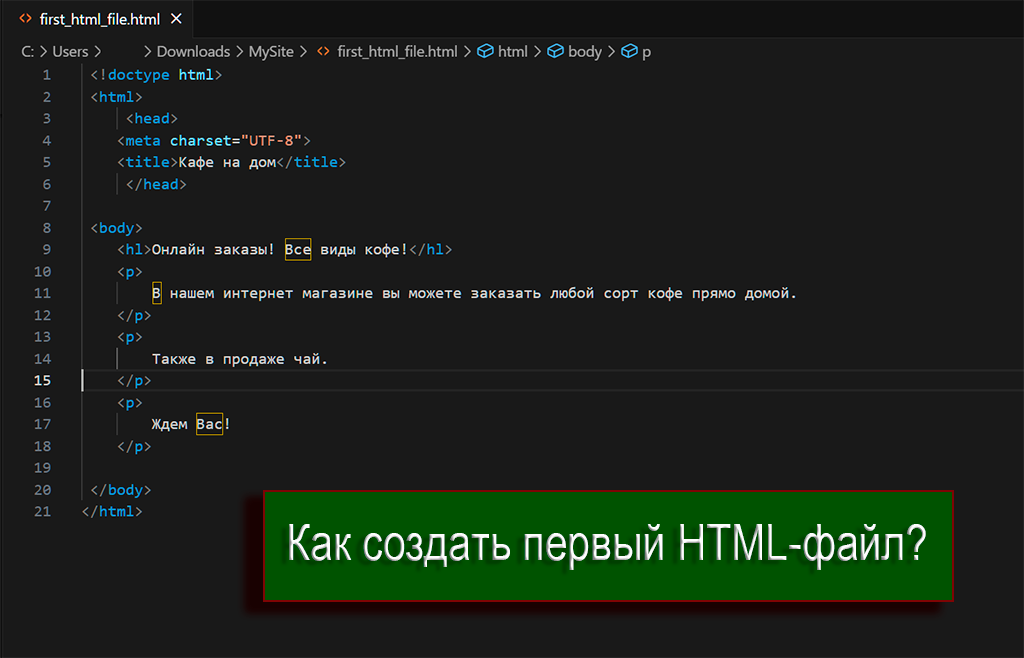Click the p symbol icon in breadcrumb
The image size is (1024, 658).
[629, 51]
